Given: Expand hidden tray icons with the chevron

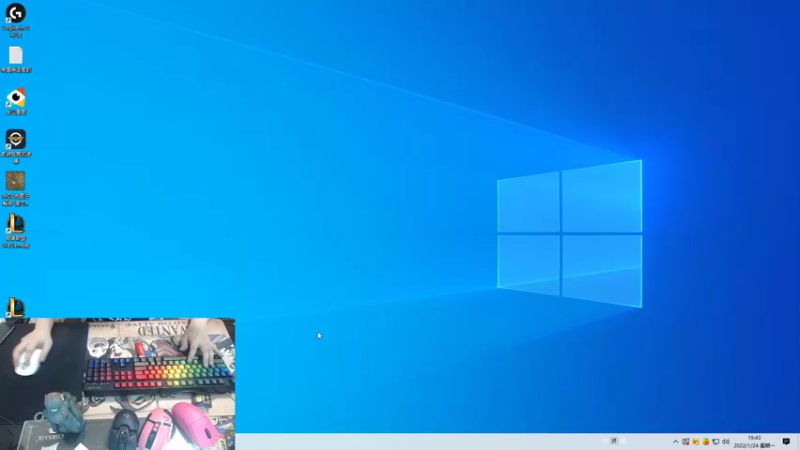Looking at the screenshot, I should tap(676, 442).
